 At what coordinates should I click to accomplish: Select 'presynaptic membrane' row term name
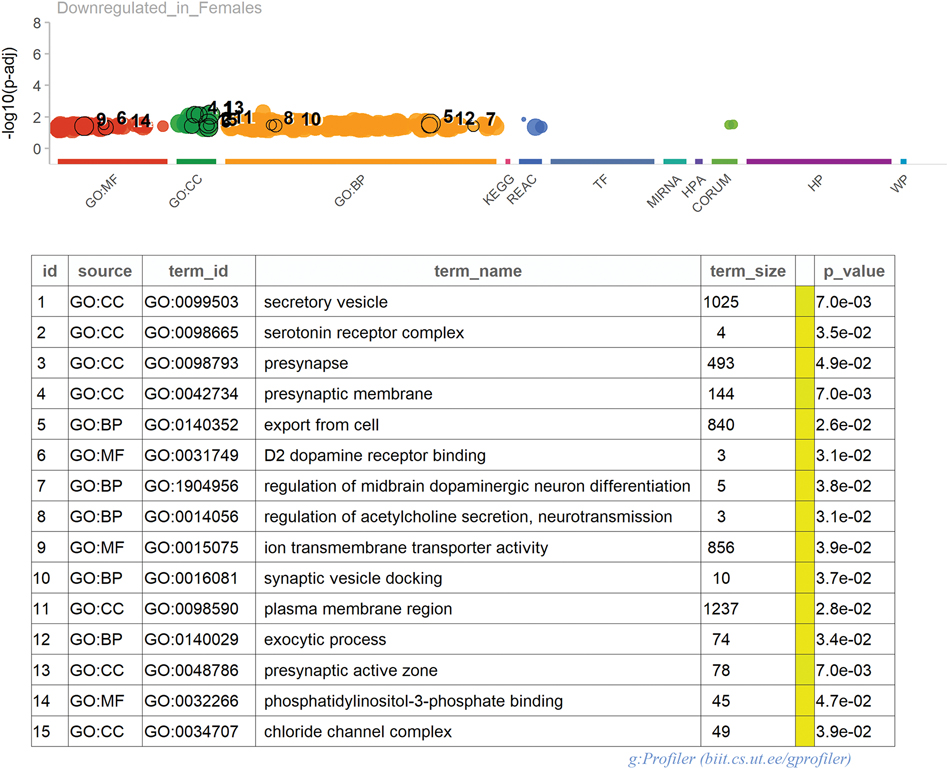pyautogui.click(x=348, y=394)
